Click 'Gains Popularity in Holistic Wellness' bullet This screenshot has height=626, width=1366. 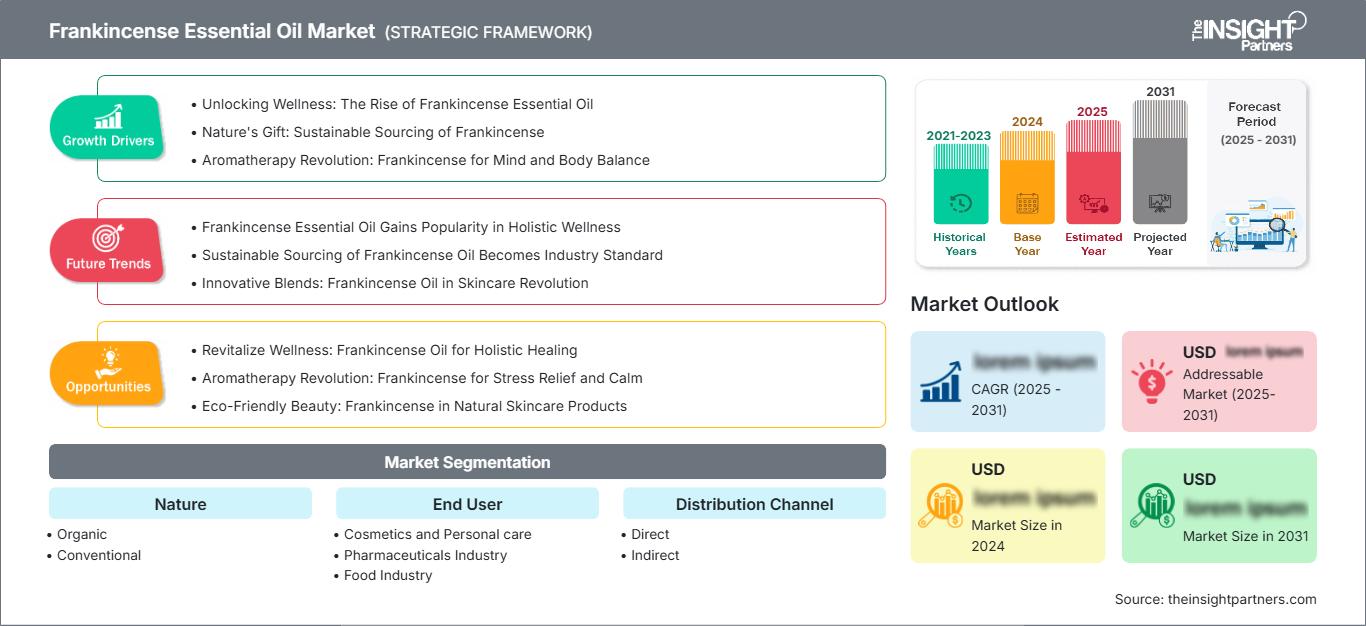tap(411, 227)
